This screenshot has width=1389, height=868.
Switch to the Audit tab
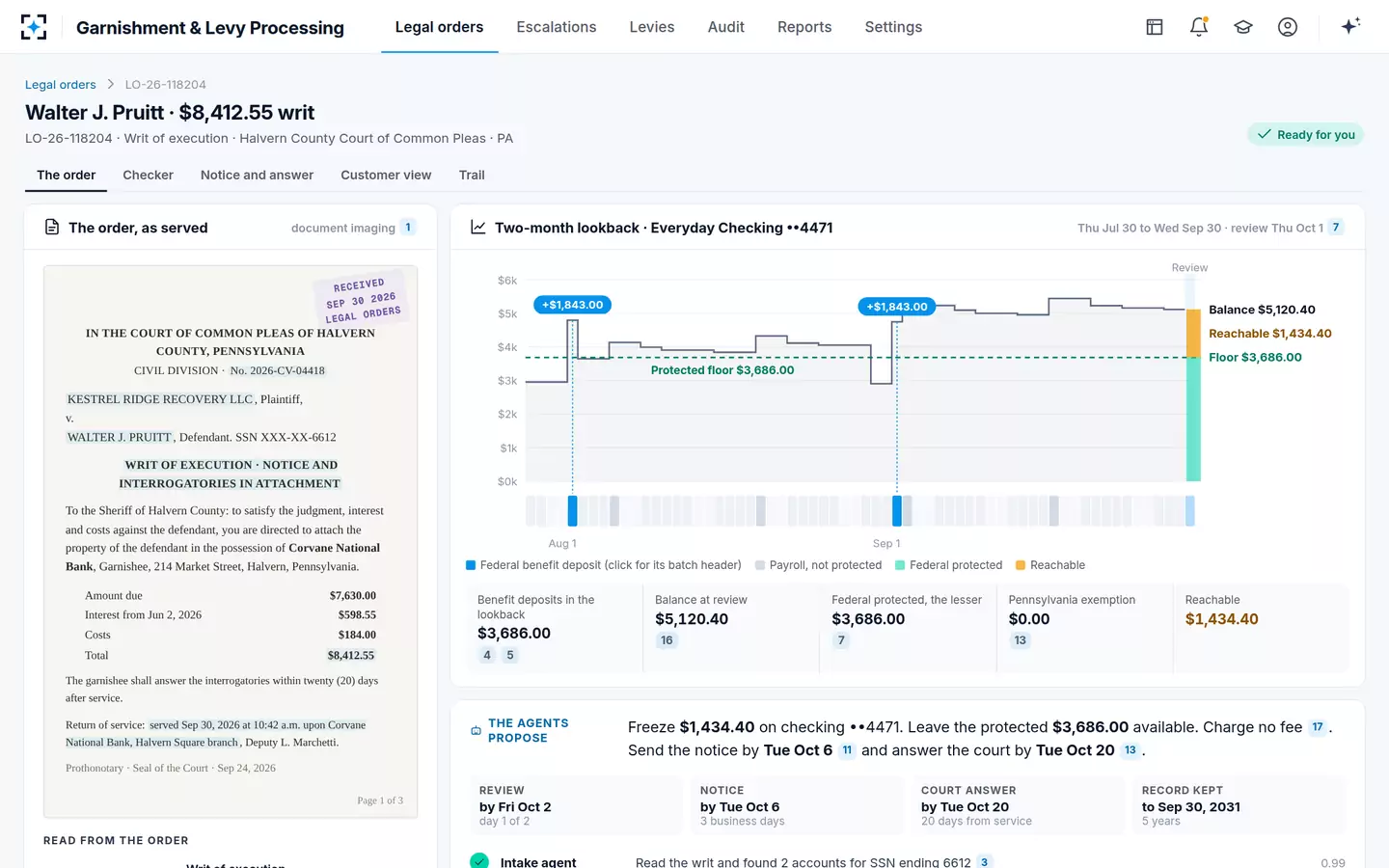point(726,27)
